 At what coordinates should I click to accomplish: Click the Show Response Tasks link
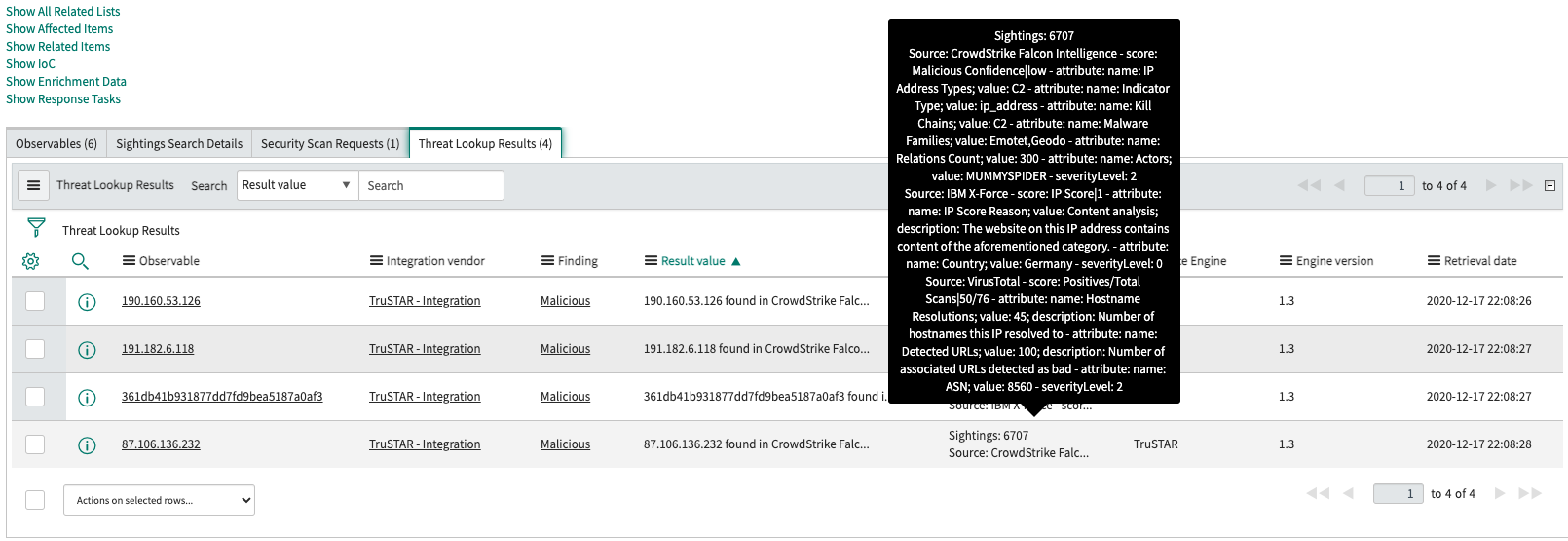click(63, 99)
